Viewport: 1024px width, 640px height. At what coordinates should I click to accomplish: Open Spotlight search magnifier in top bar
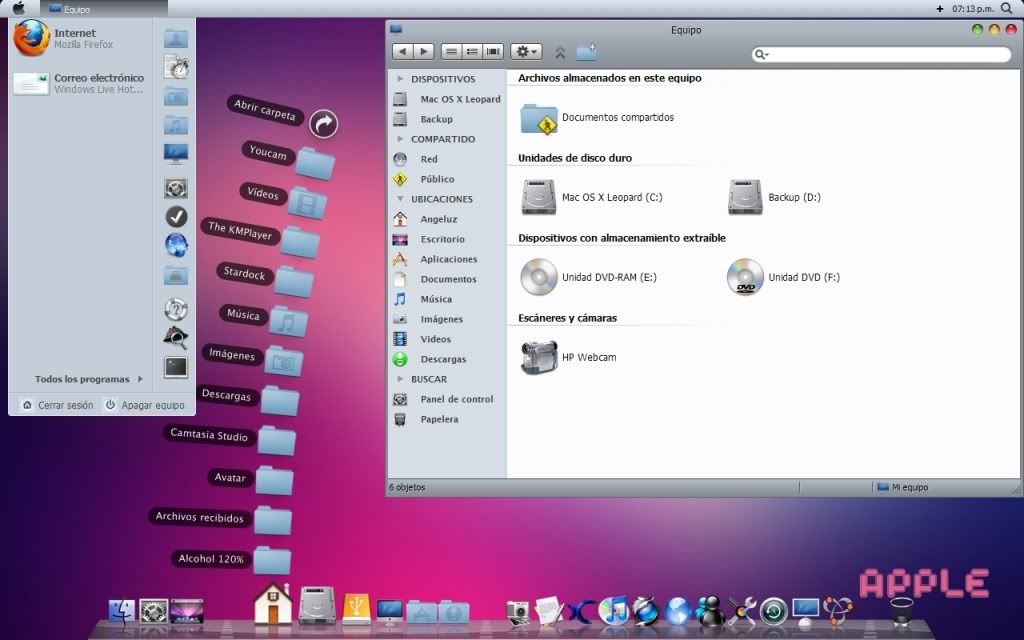1006,8
